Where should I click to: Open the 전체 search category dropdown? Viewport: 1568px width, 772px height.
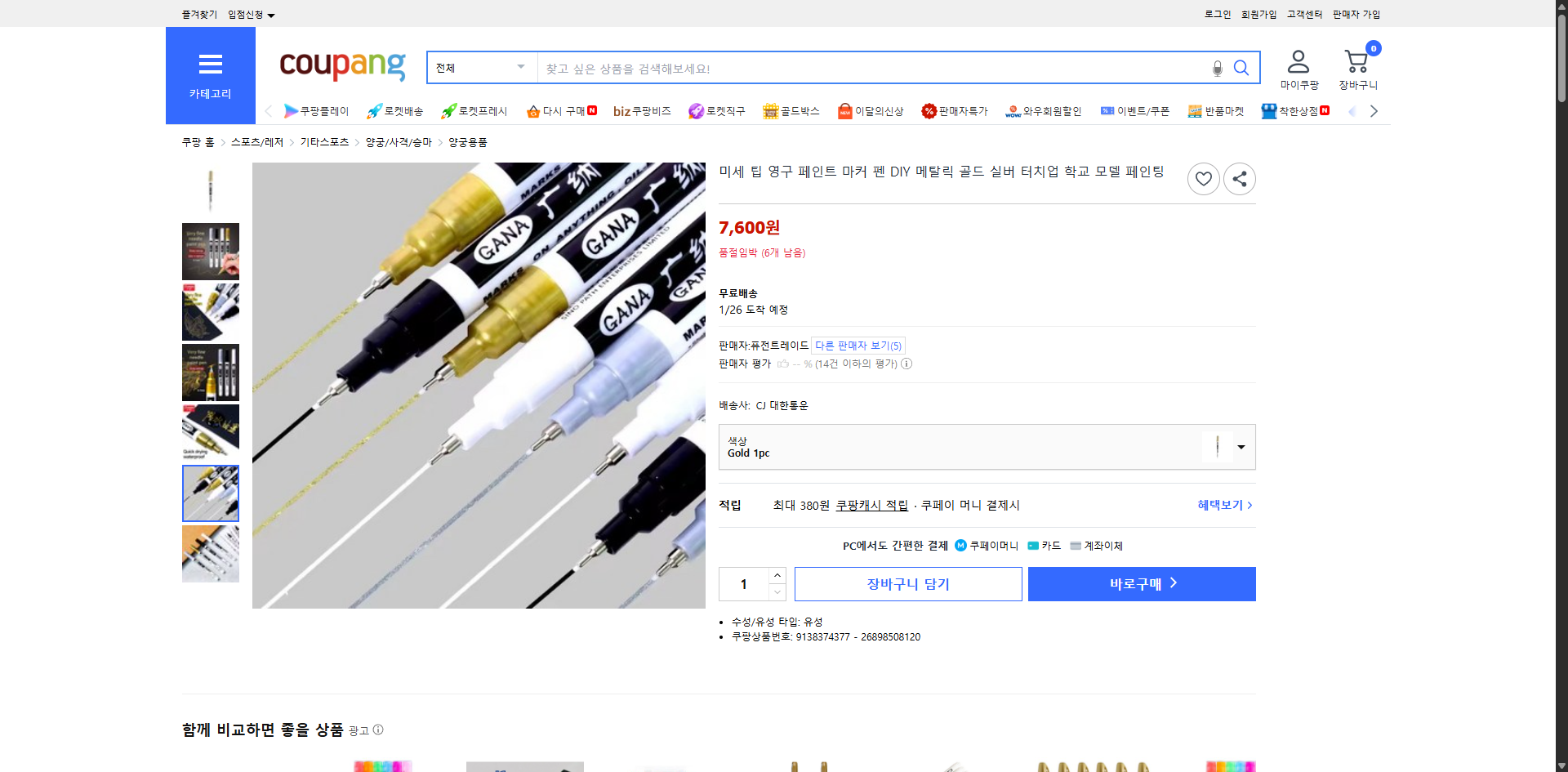[481, 68]
